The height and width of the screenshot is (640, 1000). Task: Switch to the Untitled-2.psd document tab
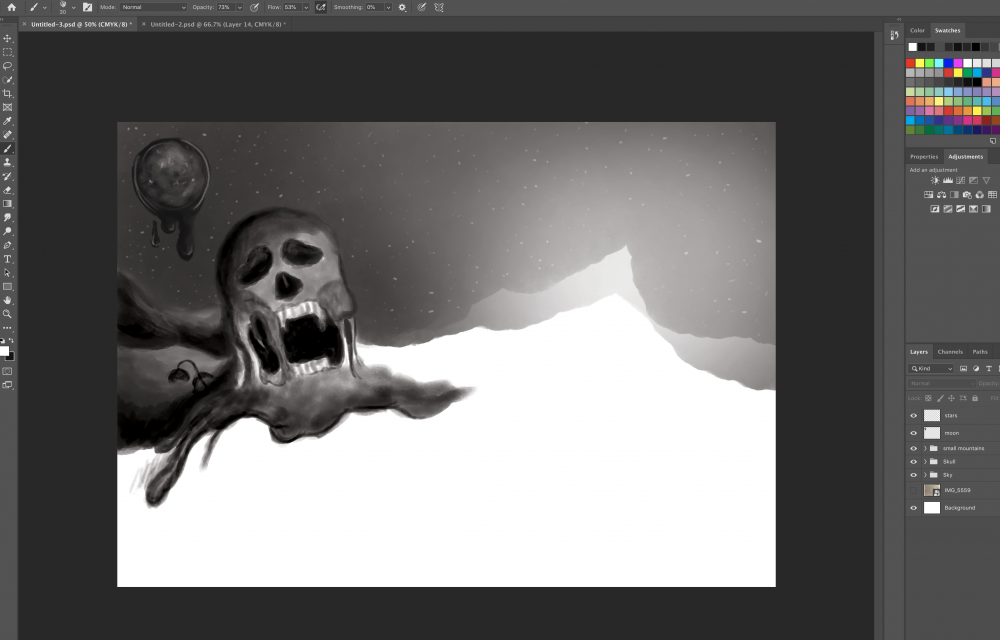click(x=217, y=24)
